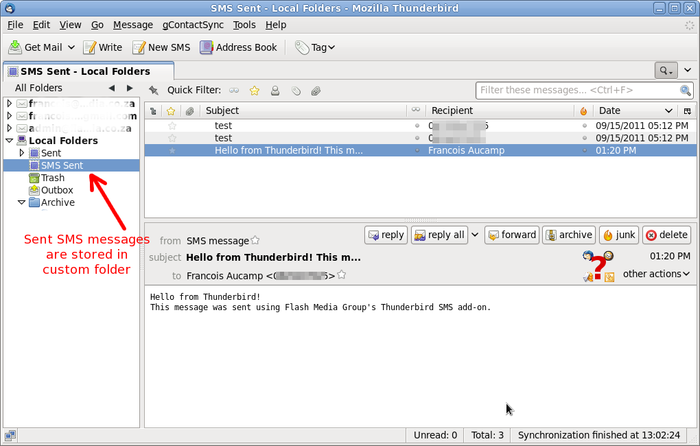700x446 pixels.
Task: Collapse the Local Folders tree
Action: coord(9,141)
